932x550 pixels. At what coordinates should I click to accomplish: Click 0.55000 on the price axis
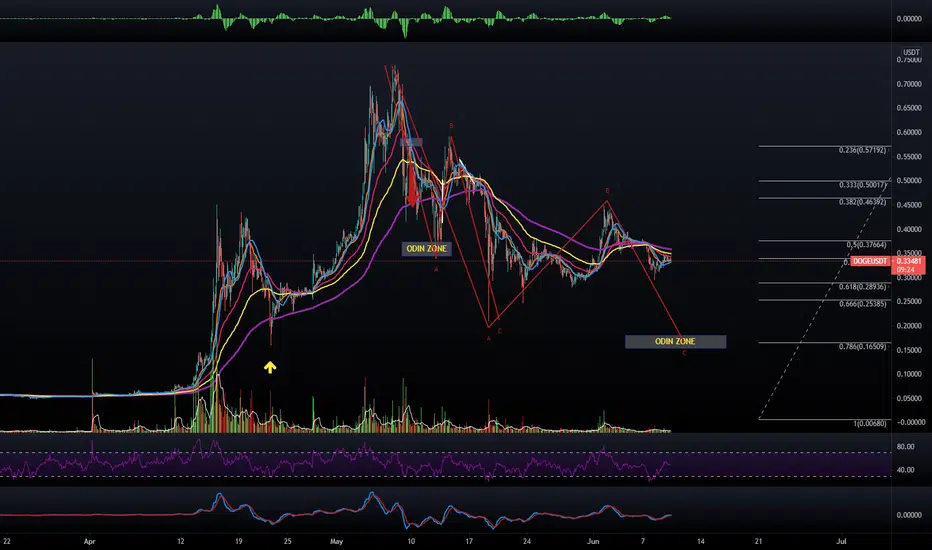click(x=909, y=157)
